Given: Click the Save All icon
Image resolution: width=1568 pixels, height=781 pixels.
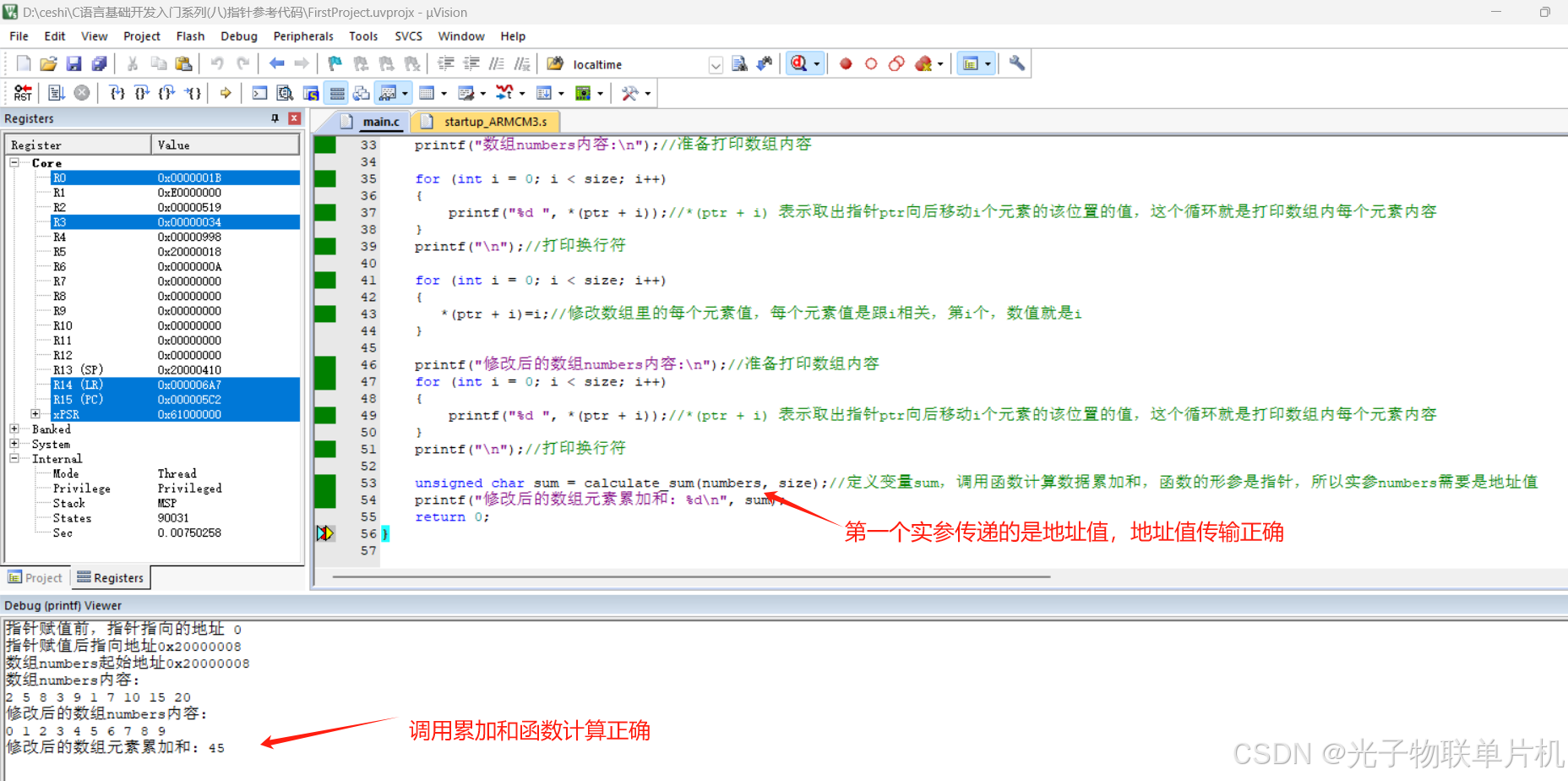Looking at the screenshot, I should point(99,63).
